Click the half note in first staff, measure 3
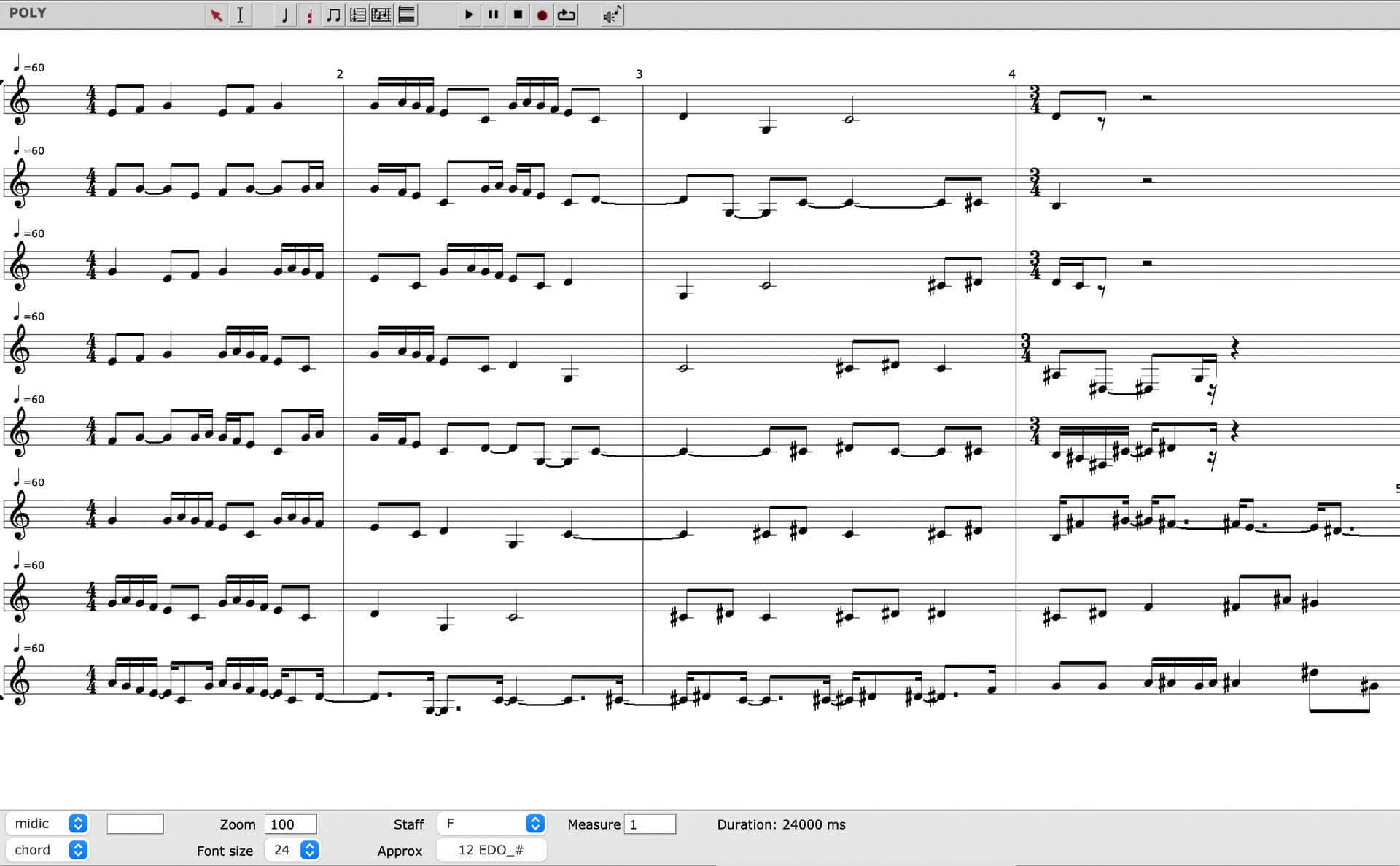The image size is (1400, 866). click(849, 109)
